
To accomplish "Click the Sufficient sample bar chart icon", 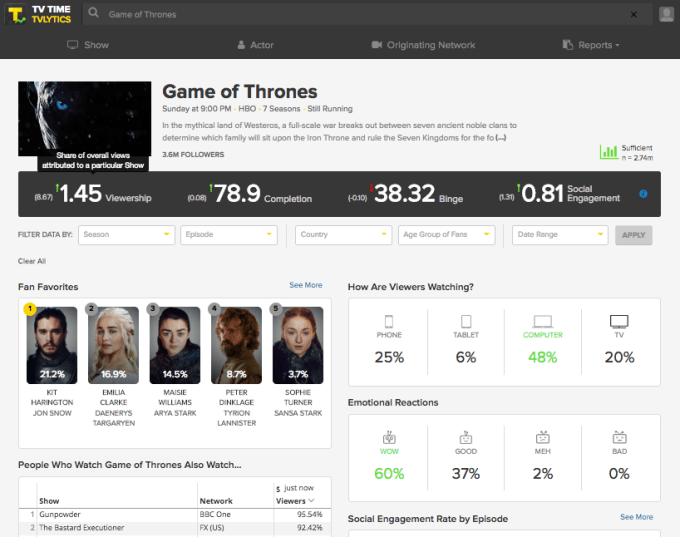I will click(609, 152).
